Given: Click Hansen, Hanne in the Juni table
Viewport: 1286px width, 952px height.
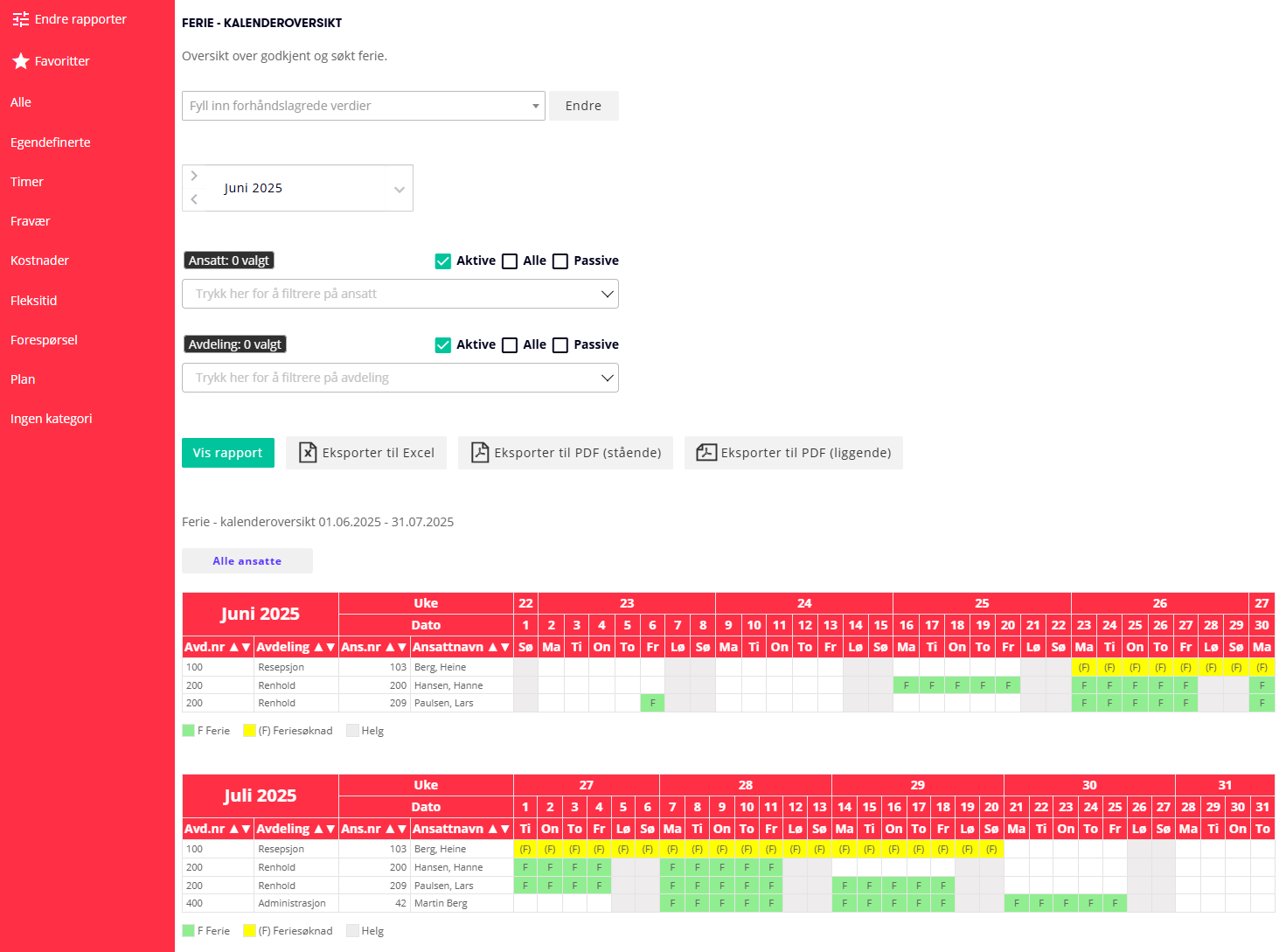Looking at the screenshot, I should [448, 685].
